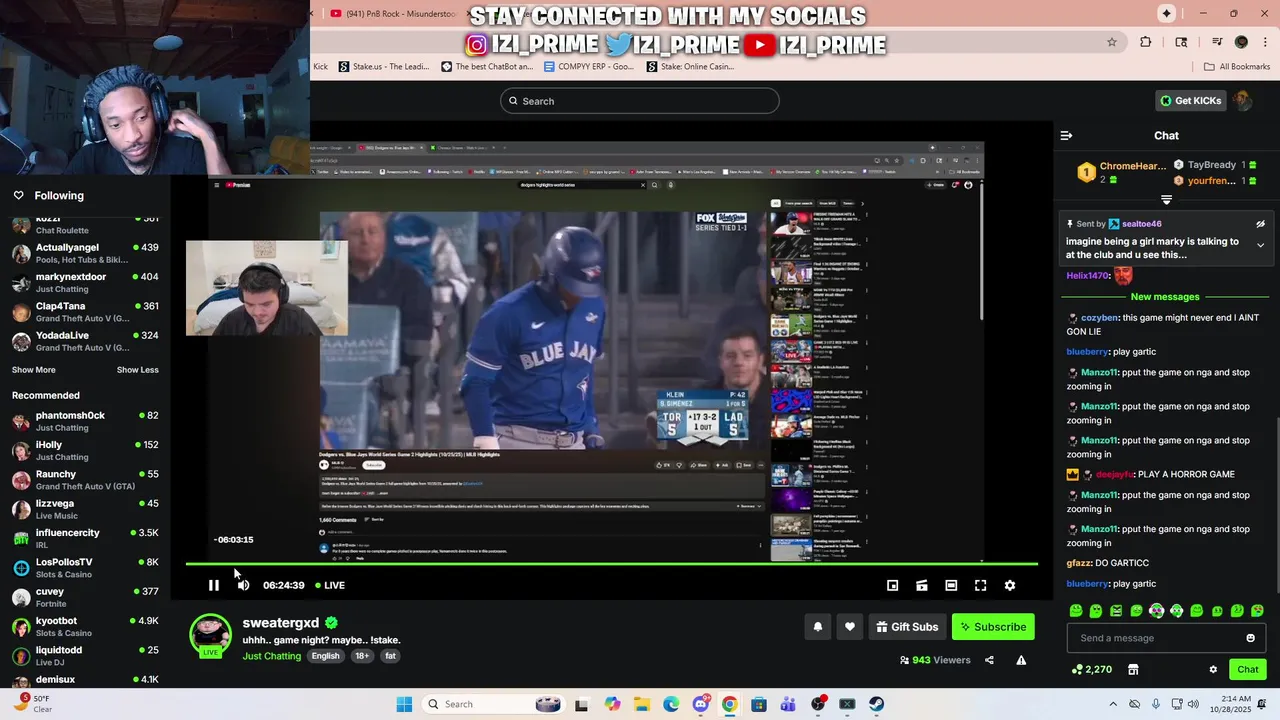Click the 2,270 channel points balance
The height and width of the screenshot is (720, 1280).
[1092, 670]
